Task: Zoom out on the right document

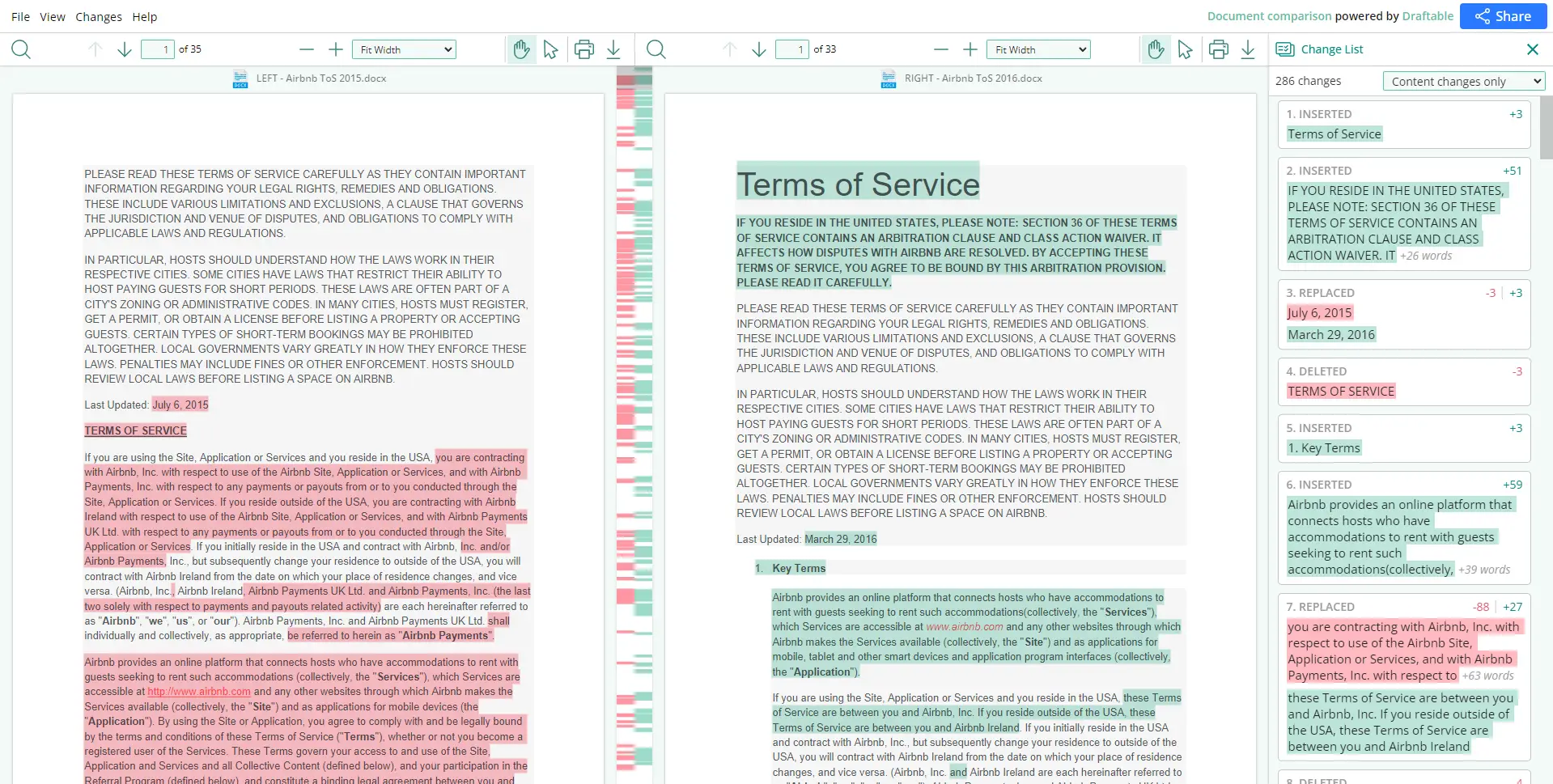Action: 940,49
